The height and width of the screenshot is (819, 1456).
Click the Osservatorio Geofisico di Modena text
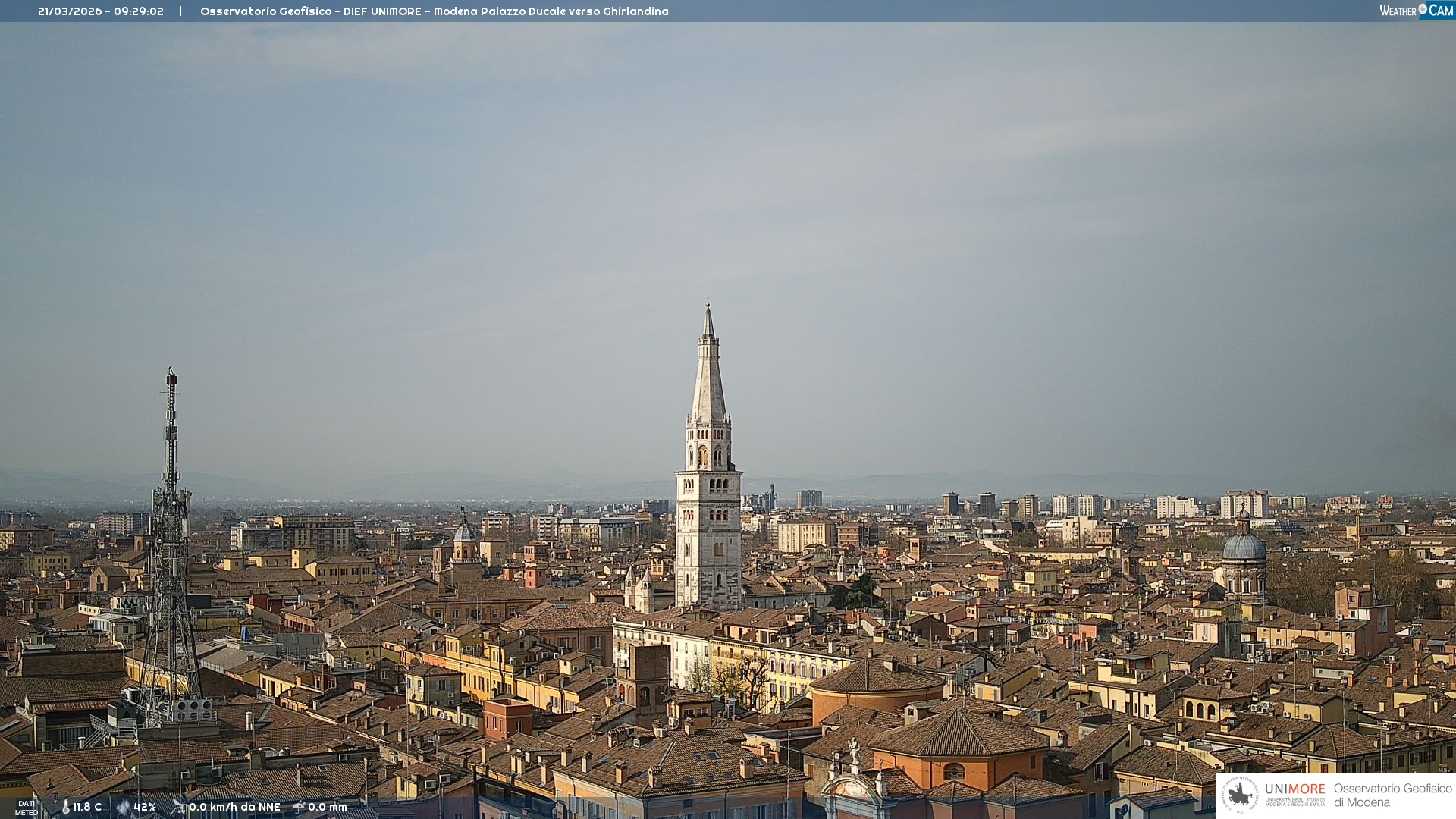point(1392,795)
